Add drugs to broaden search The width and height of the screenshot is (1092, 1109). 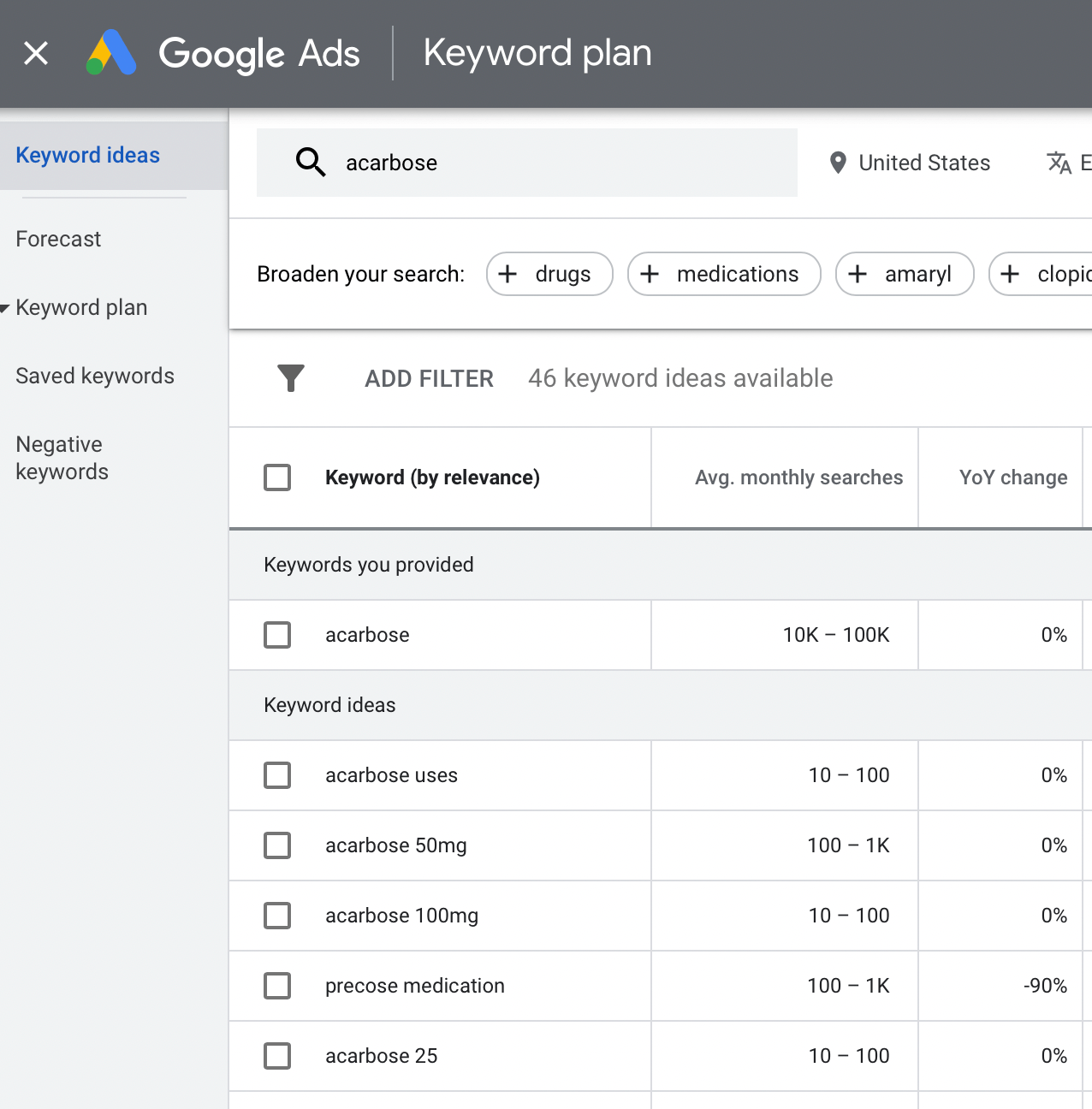click(x=549, y=274)
